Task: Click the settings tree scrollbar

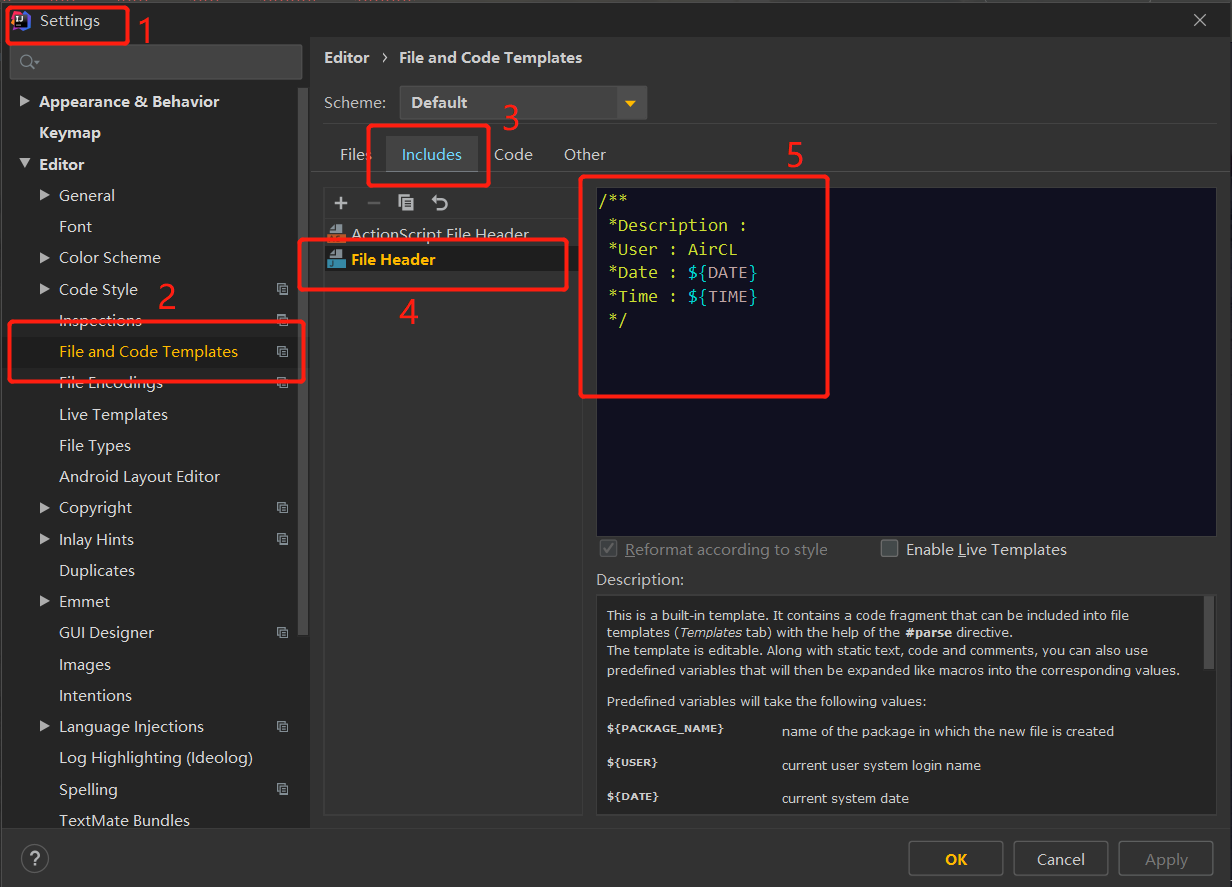Action: pyautogui.click(x=303, y=360)
